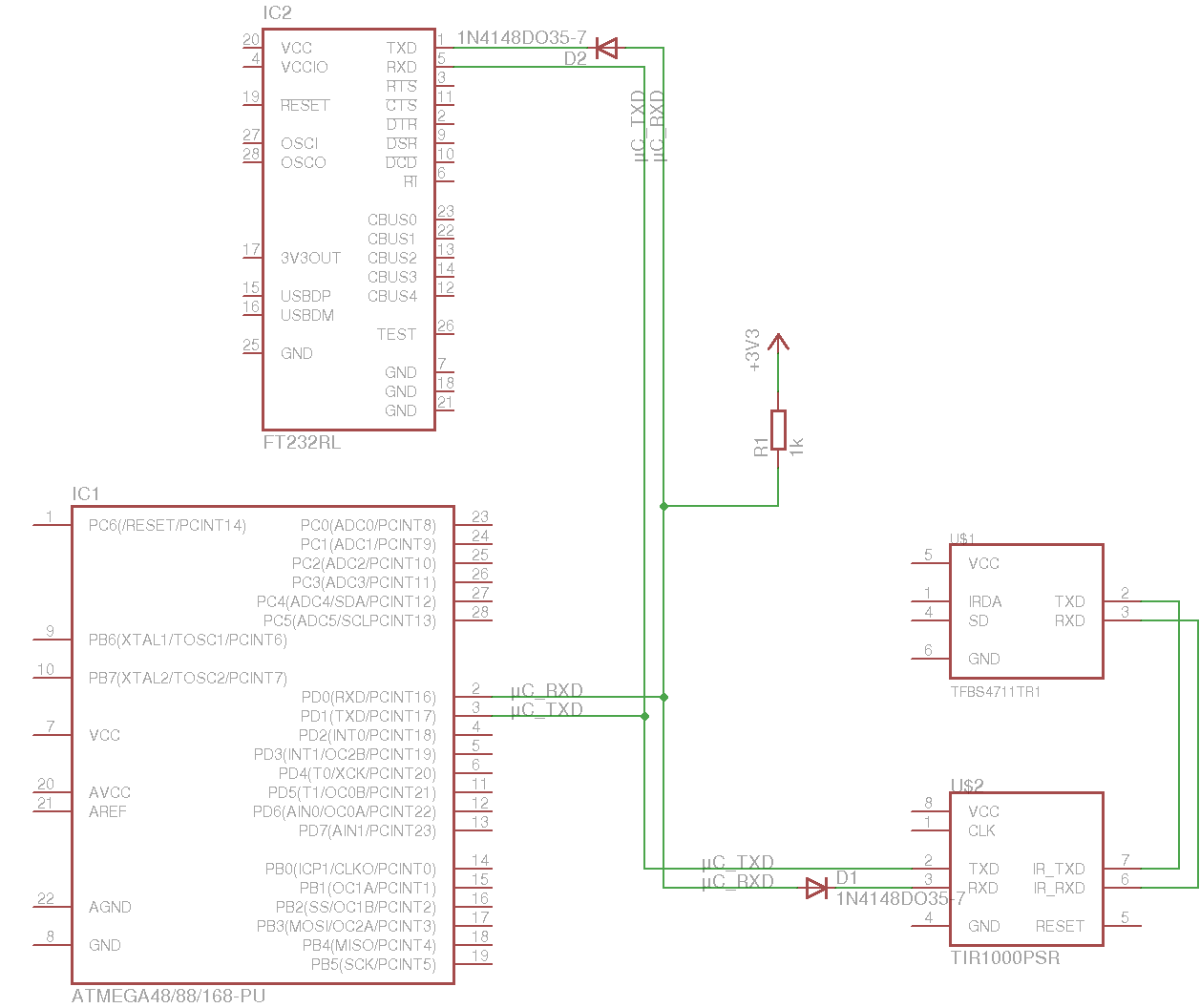Select the RESET pin name on TIR1000PSR
The image size is (1200, 1008).
point(1060,926)
